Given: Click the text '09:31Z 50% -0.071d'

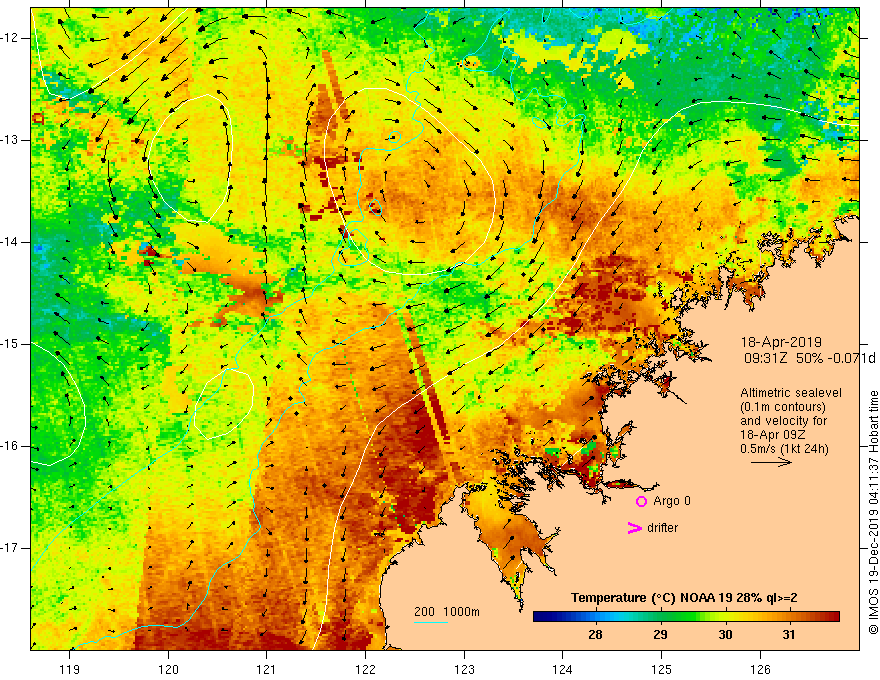Looking at the screenshot, I should 809,358.
